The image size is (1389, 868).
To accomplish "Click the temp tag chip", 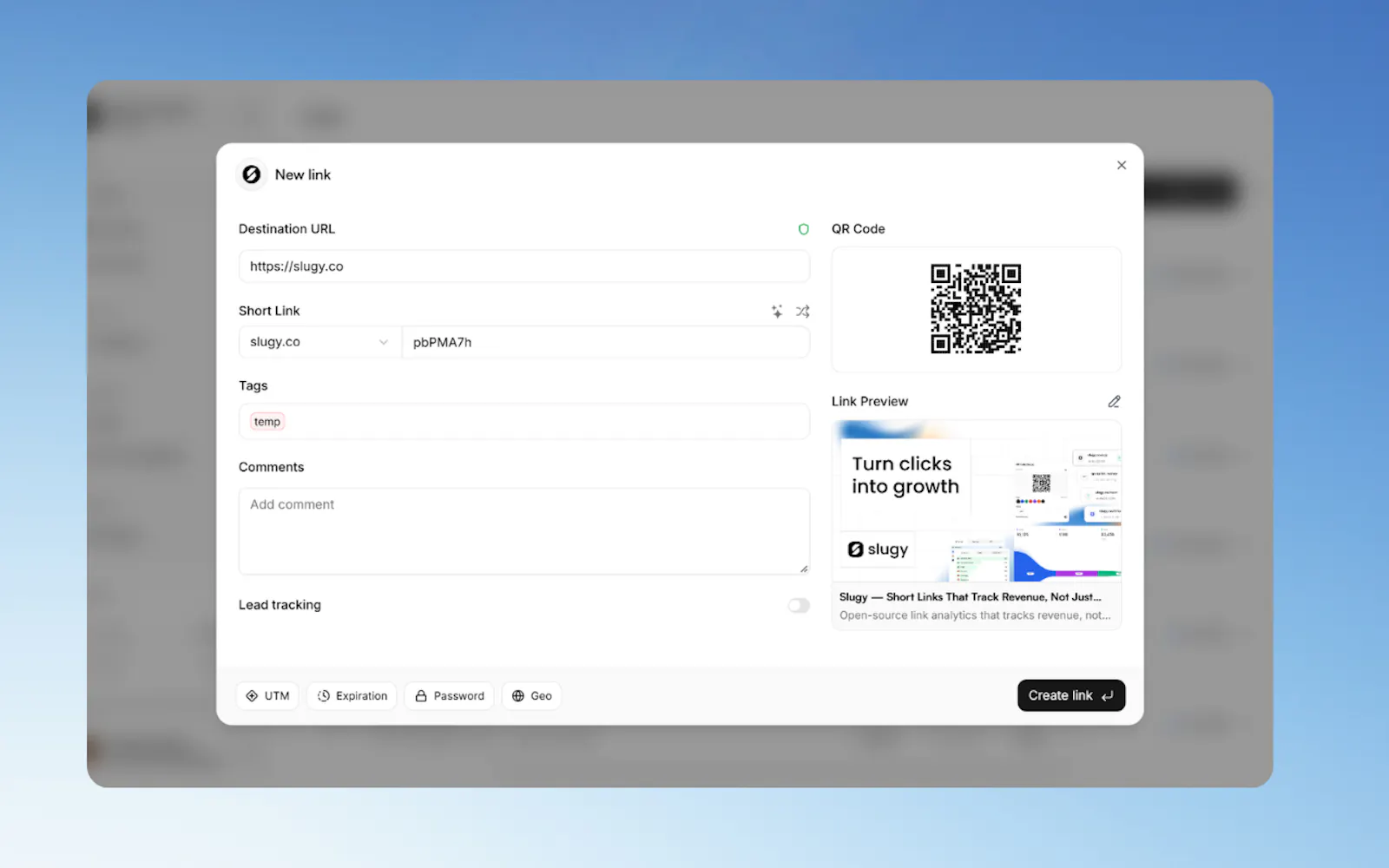I will 267,422.
